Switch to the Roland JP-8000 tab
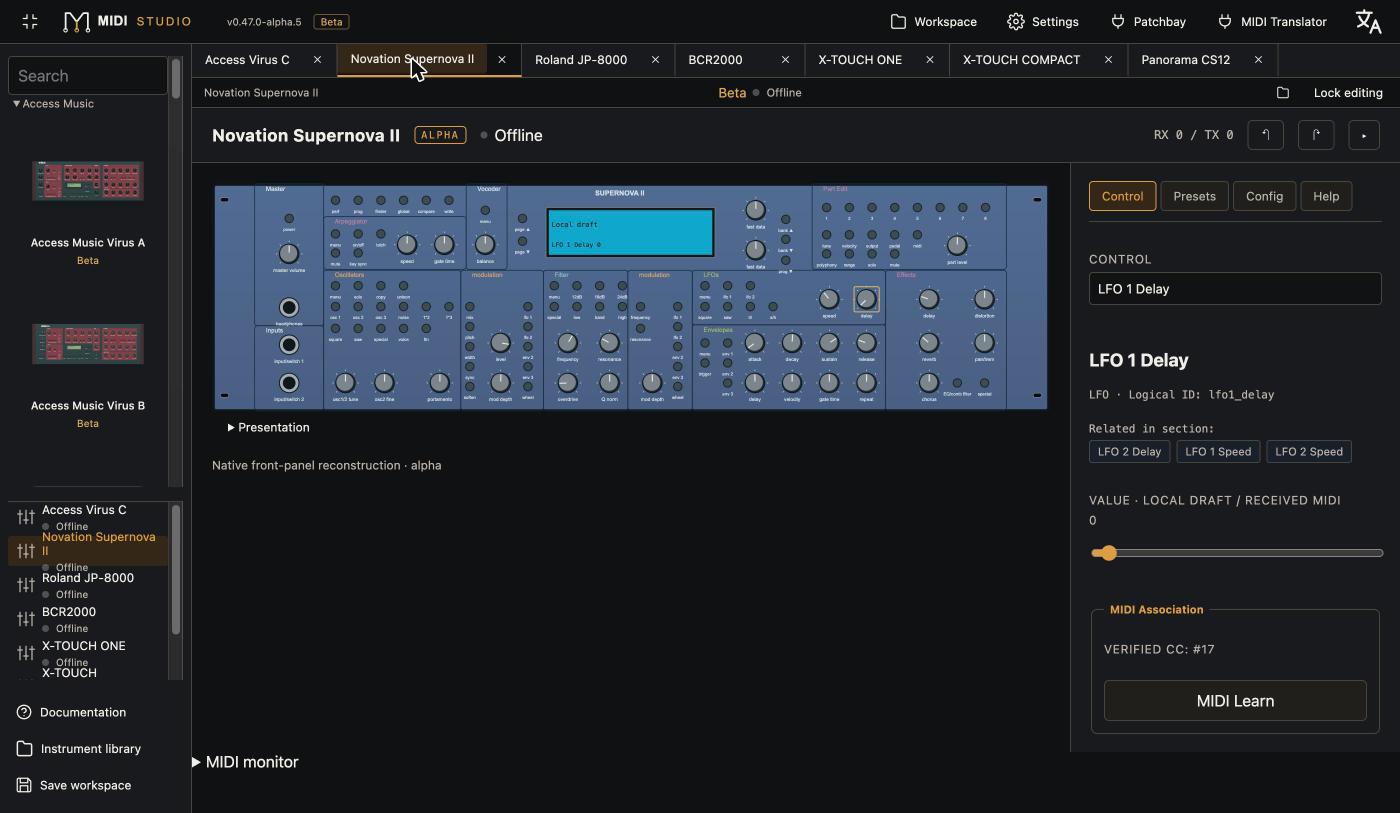This screenshot has width=1400, height=813. 581,60
